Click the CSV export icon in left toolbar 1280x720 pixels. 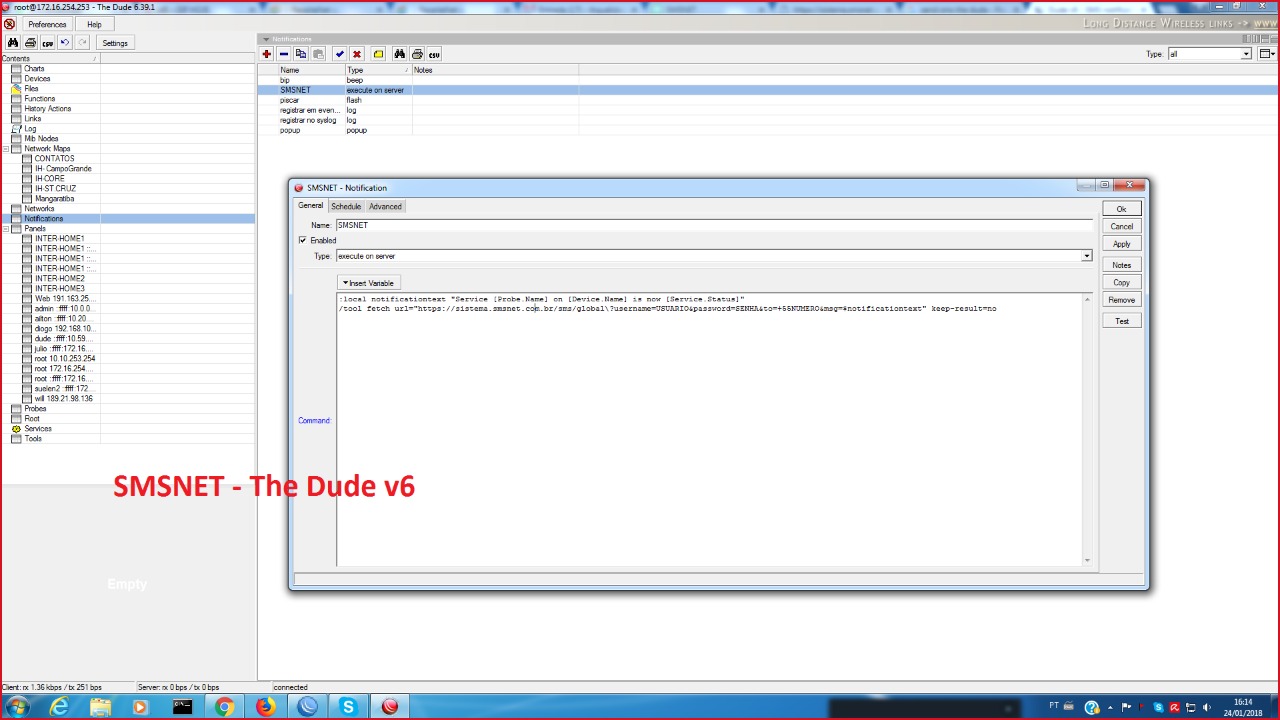pos(47,43)
